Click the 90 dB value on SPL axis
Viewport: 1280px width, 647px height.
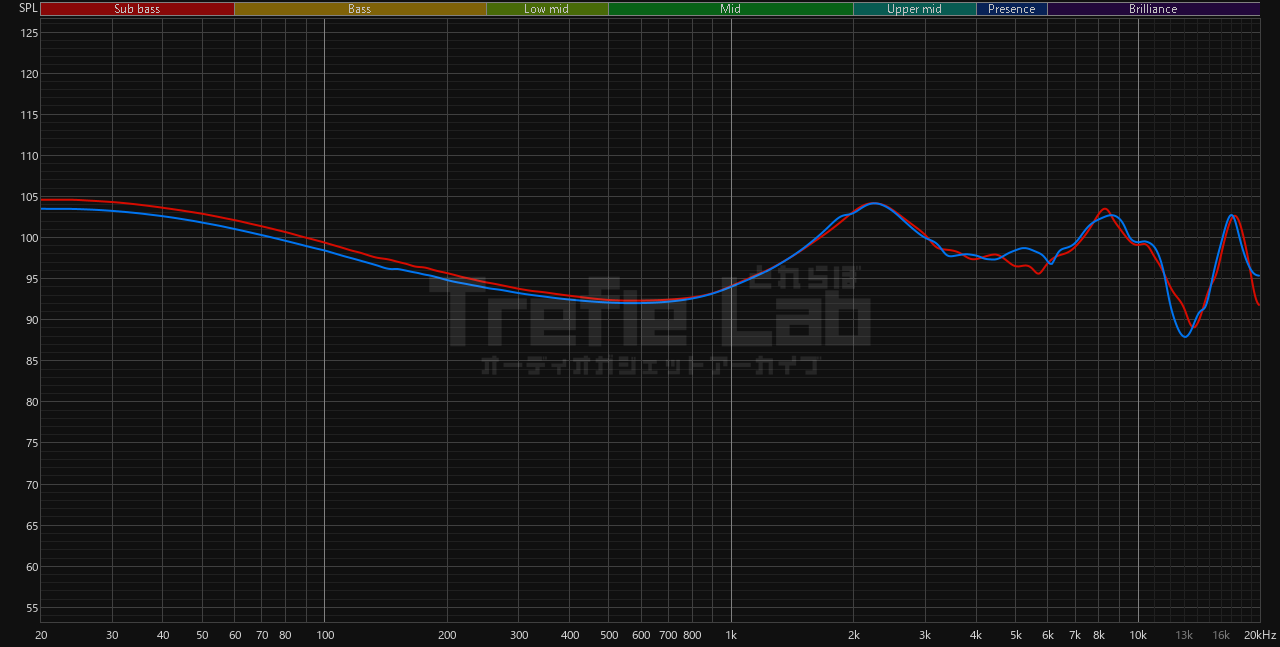29,320
